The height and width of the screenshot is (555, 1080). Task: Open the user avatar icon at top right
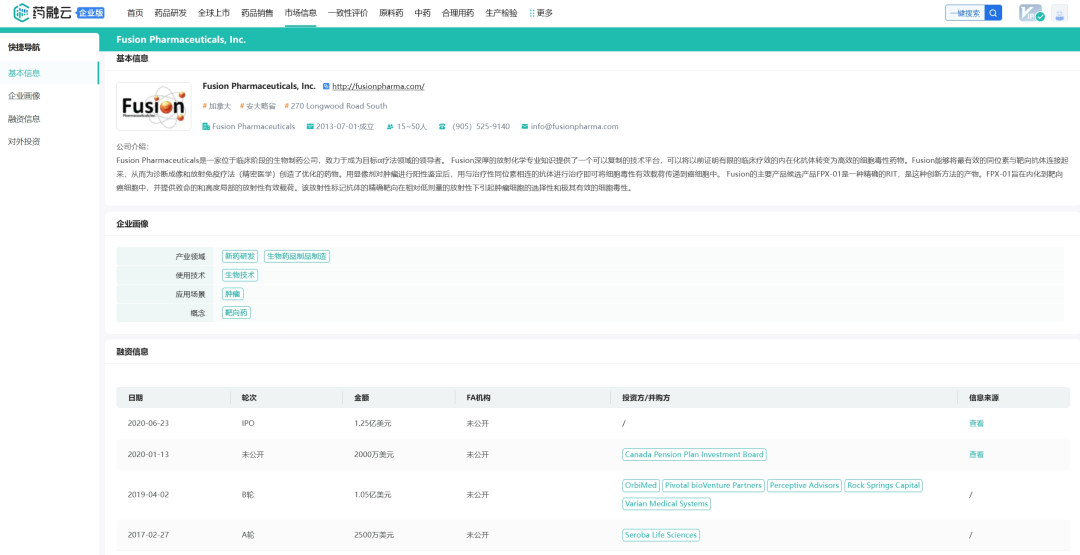click(x=1059, y=13)
